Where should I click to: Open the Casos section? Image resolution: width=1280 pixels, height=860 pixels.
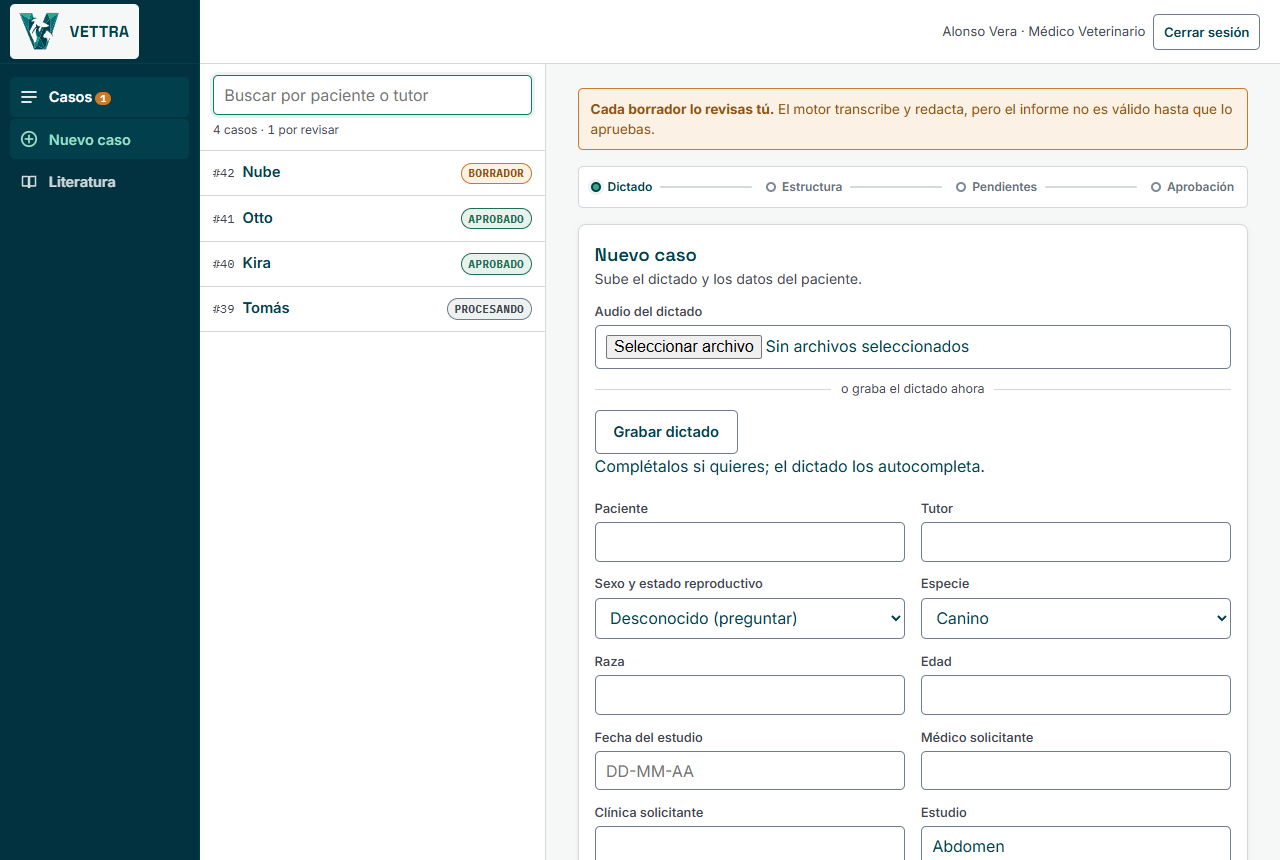(x=99, y=97)
